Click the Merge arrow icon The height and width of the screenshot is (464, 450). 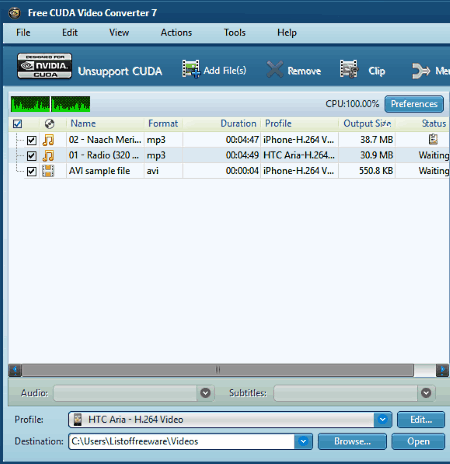click(420, 71)
